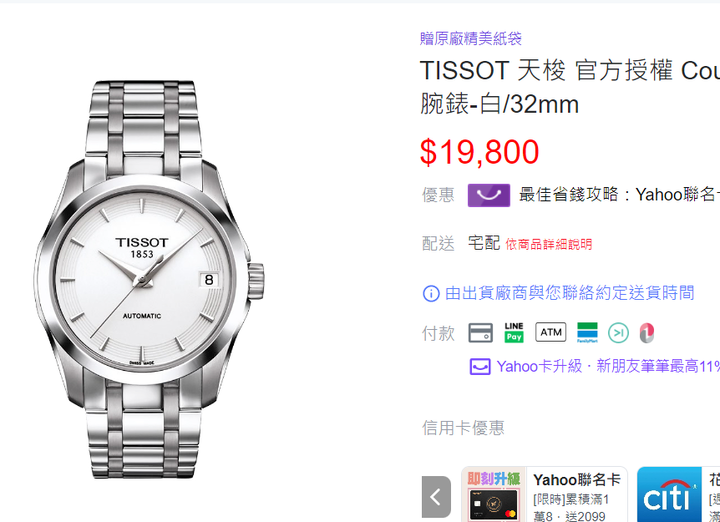Click 由出貨廠商與您聯絡約定送貨時間 notice
Viewport: 720px width, 522px height.
569,293
